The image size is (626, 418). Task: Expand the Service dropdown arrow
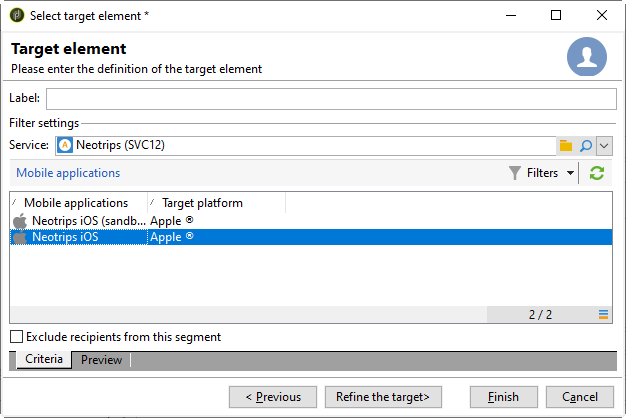(x=604, y=146)
